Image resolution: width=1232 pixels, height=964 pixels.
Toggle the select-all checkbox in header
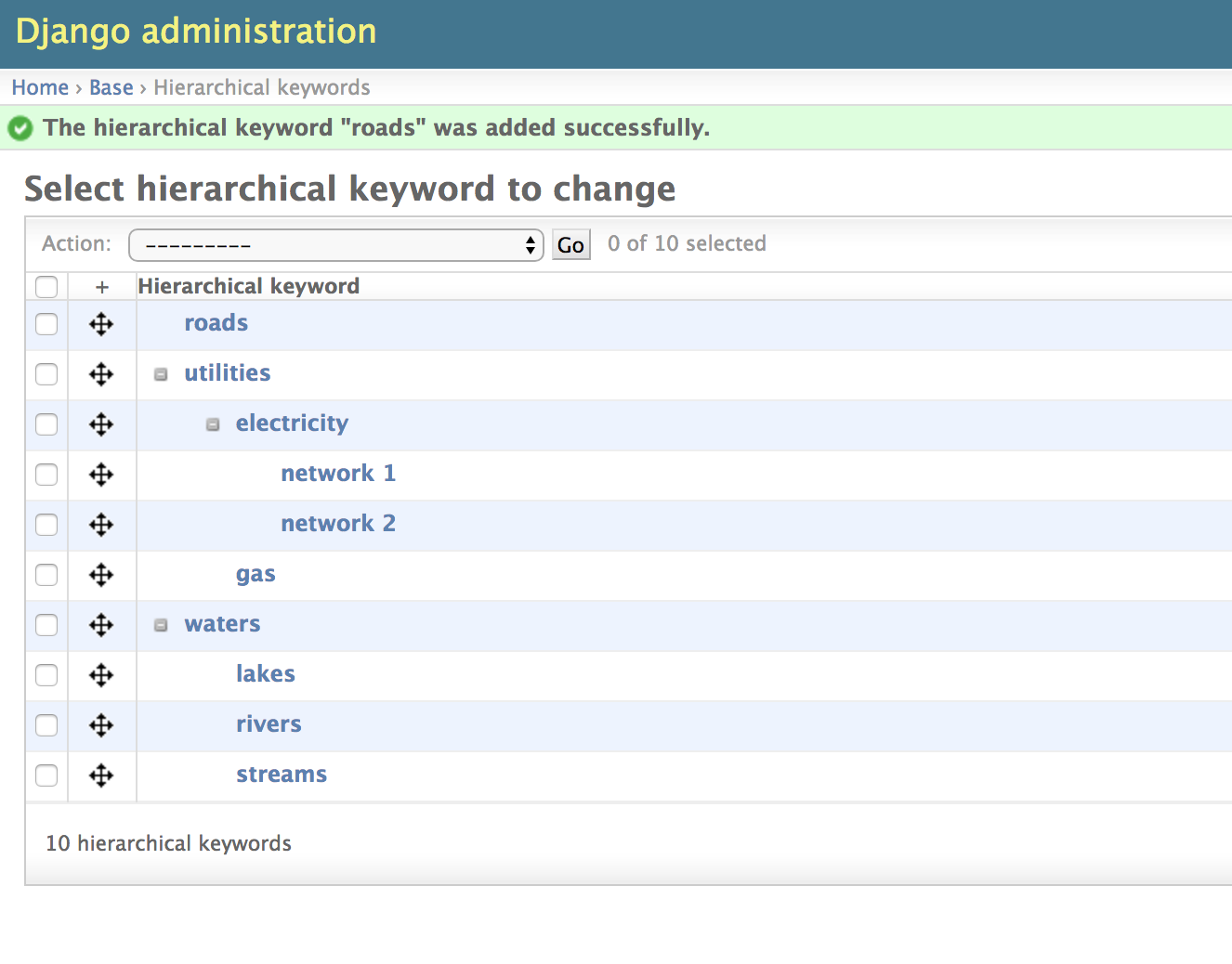(46, 287)
